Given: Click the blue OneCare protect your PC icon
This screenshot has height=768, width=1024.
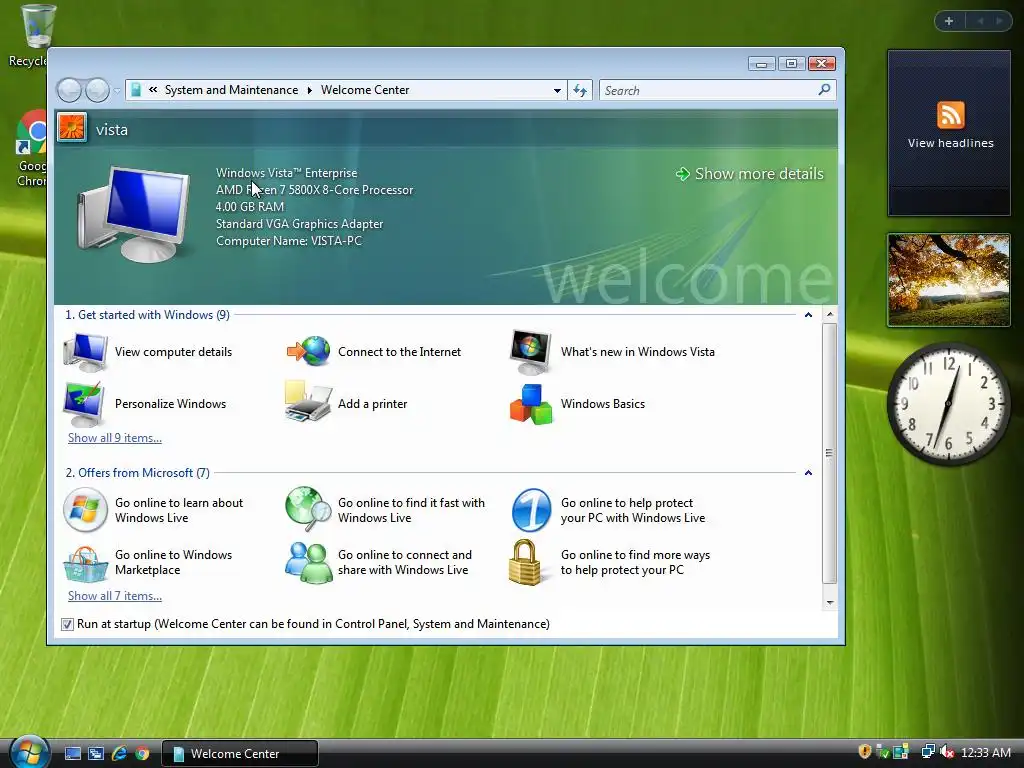Looking at the screenshot, I should (x=531, y=510).
